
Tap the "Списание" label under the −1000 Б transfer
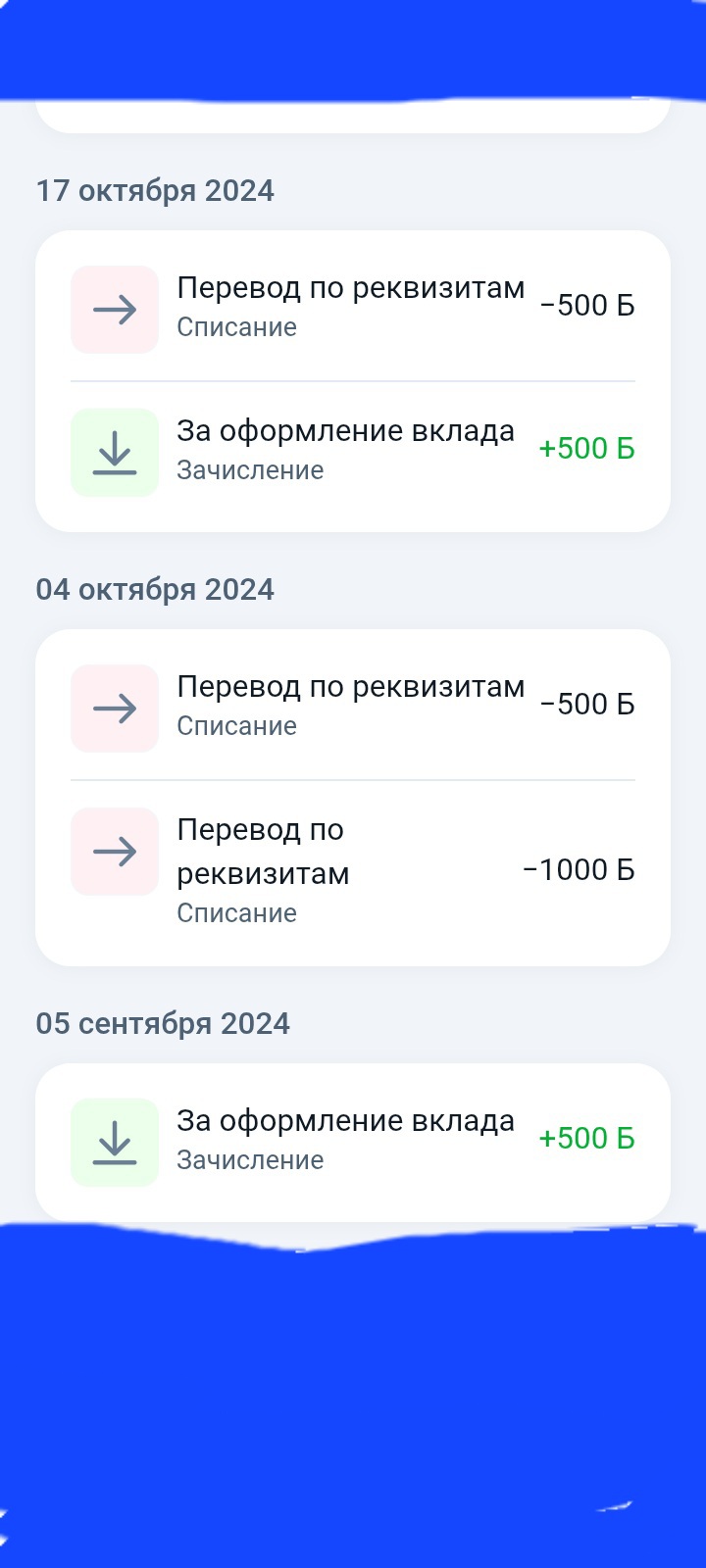236,913
